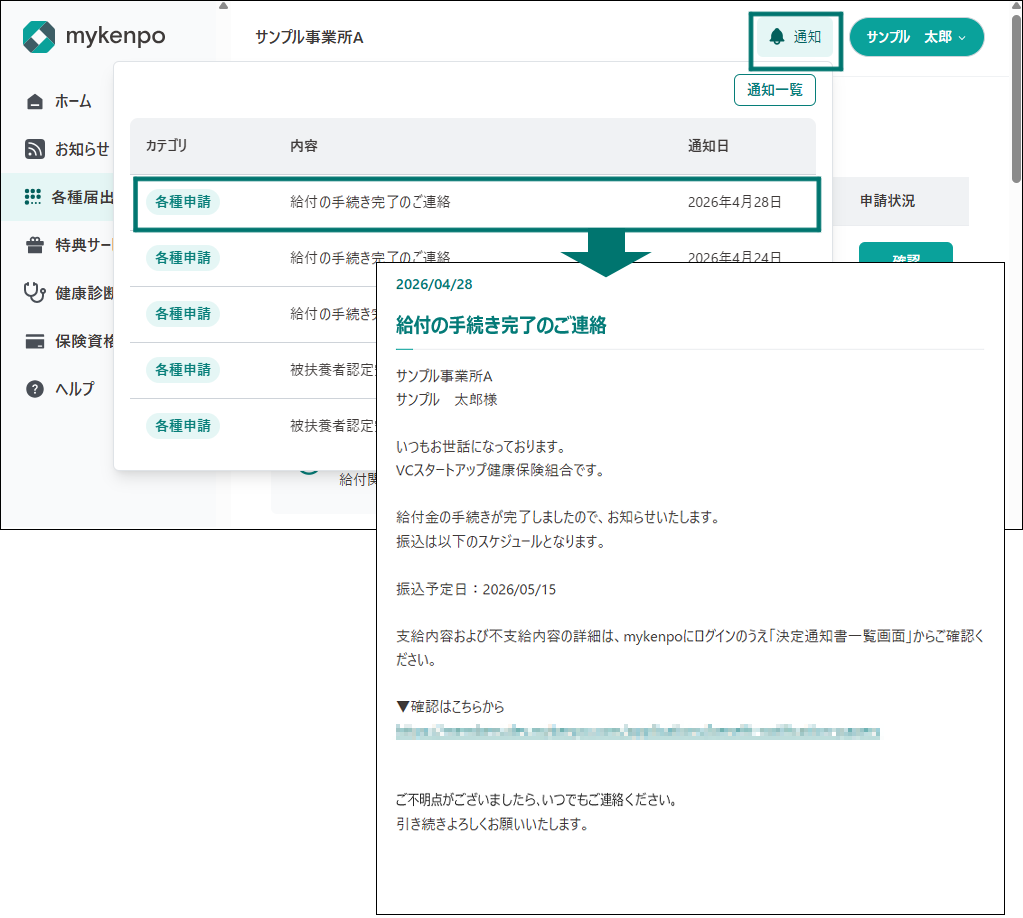Click the RSS icon beside お知らせ

click(35, 149)
